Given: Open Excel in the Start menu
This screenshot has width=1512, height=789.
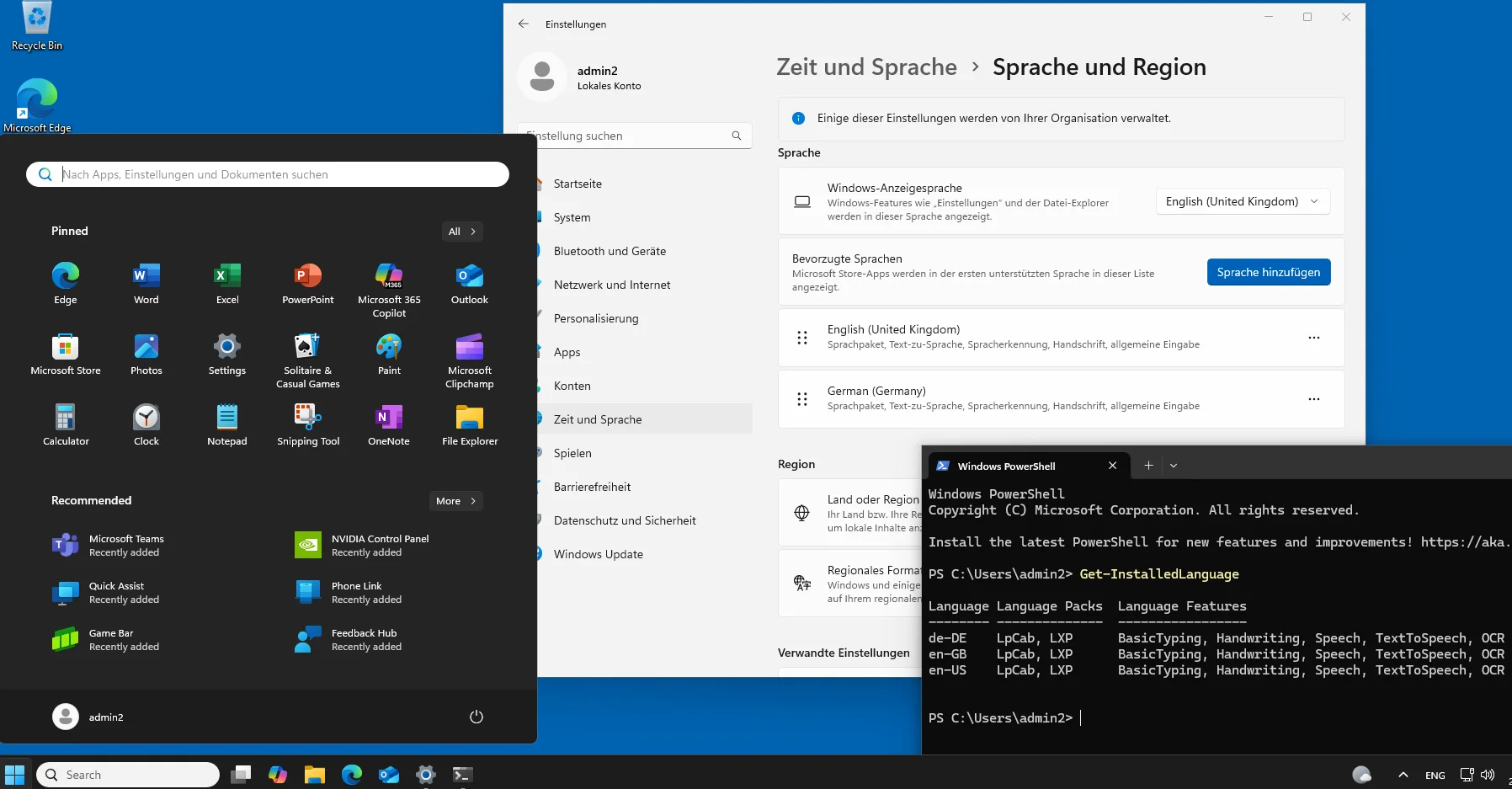Looking at the screenshot, I should click(x=227, y=283).
